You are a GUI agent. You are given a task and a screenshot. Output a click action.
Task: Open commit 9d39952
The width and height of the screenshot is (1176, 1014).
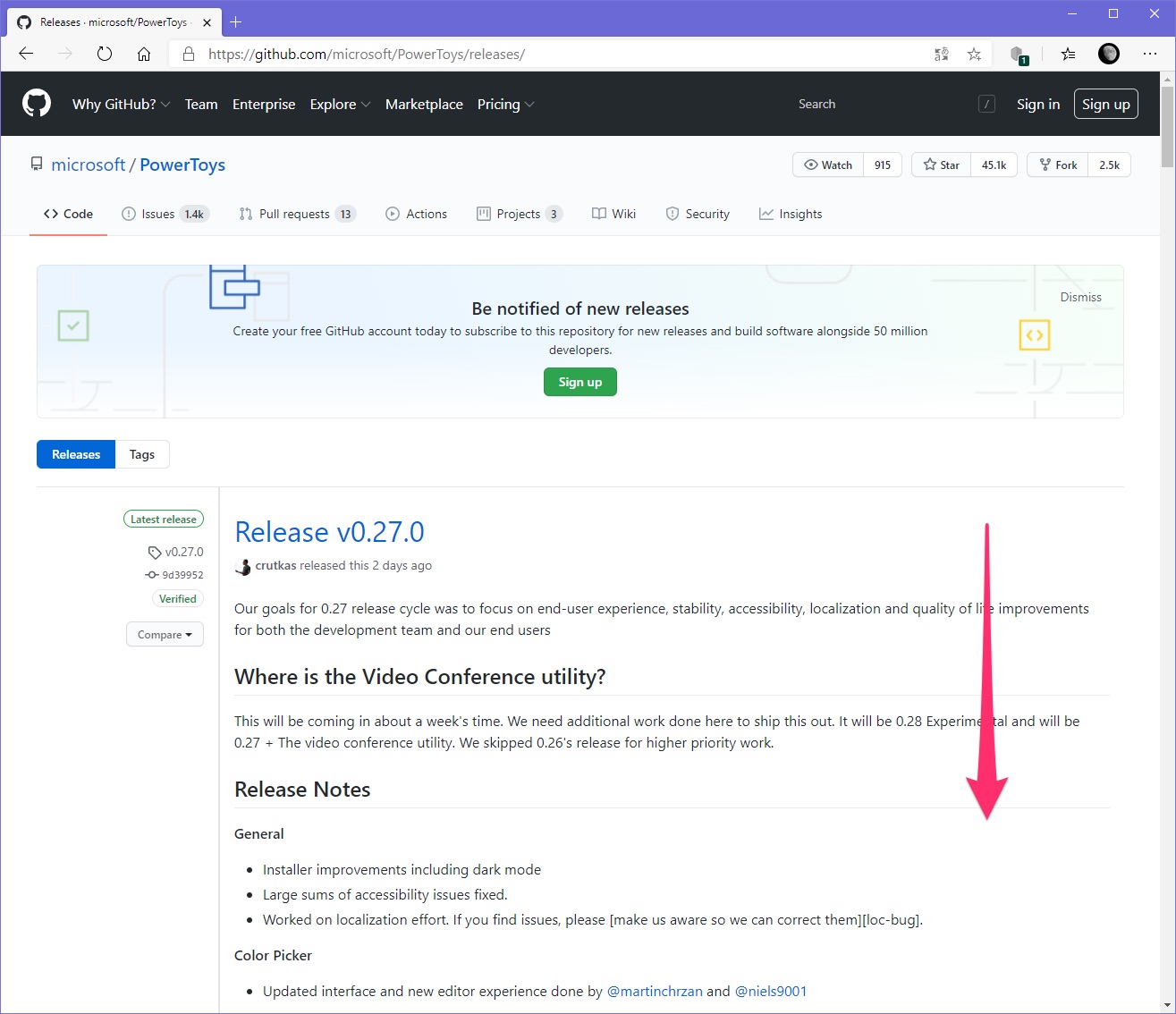(174, 575)
